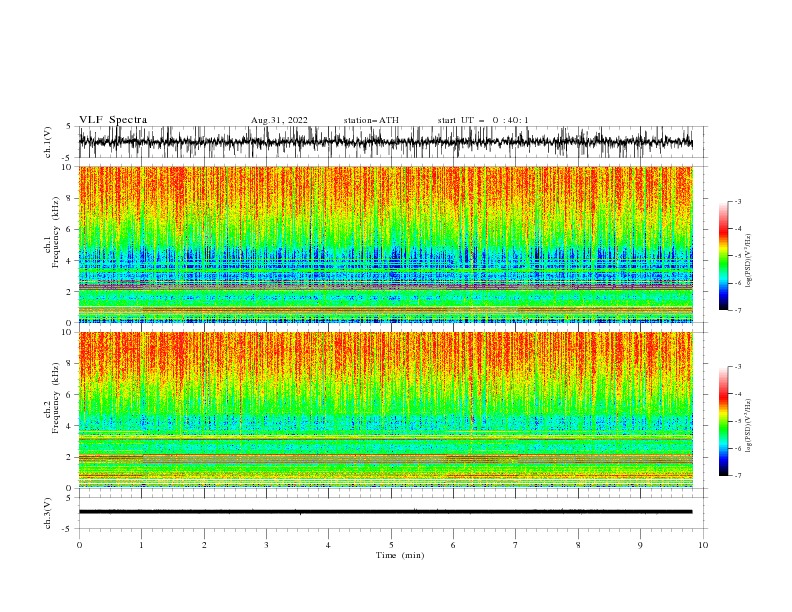Click the log(PSD) label beside ch.2 colorbar
The image size is (792, 612).
(x=748, y=426)
